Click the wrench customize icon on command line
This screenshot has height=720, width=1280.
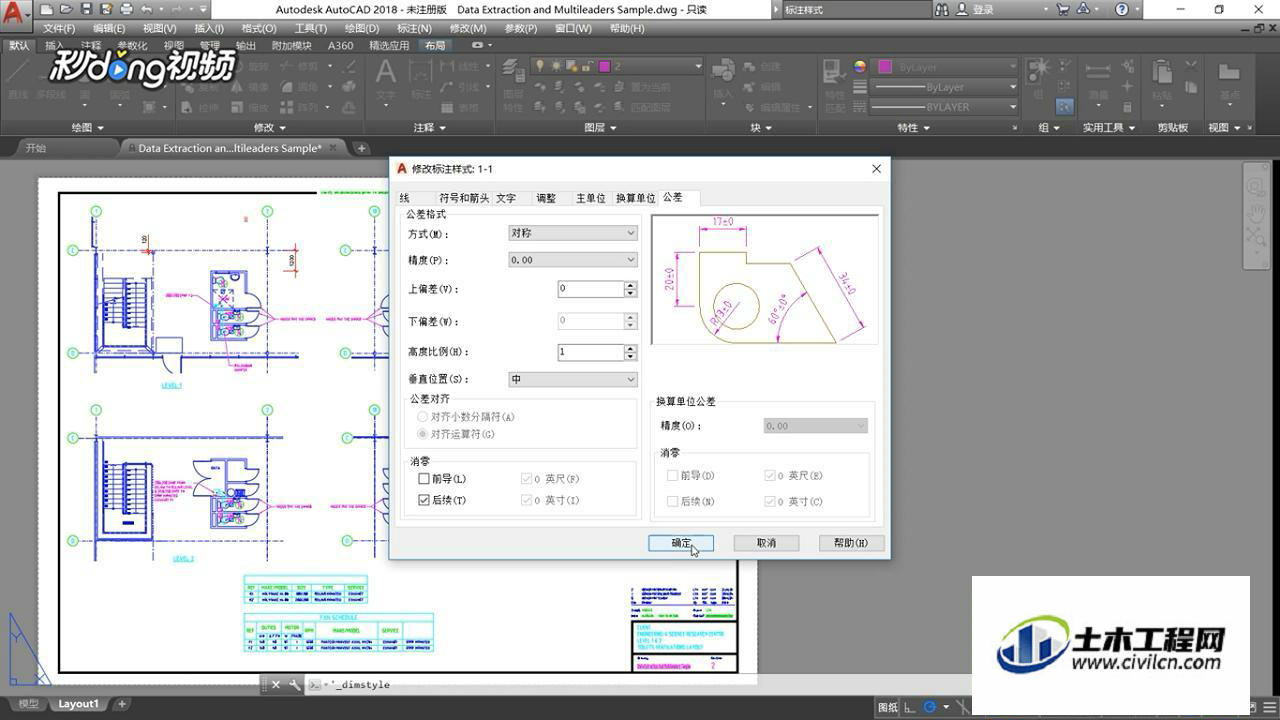pos(294,685)
